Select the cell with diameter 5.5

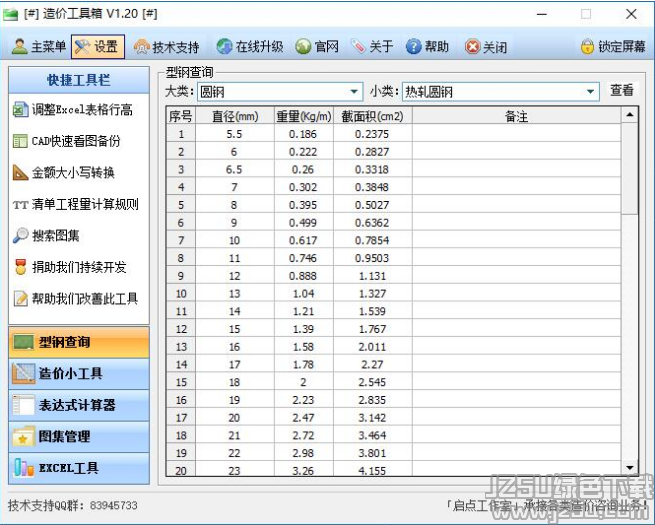point(235,134)
